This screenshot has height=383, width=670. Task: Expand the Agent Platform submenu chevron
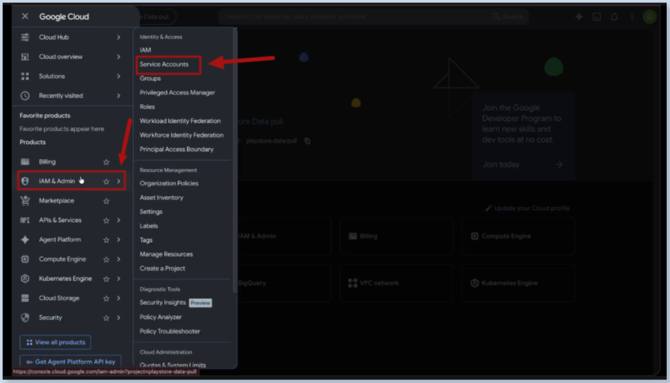tap(118, 240)
